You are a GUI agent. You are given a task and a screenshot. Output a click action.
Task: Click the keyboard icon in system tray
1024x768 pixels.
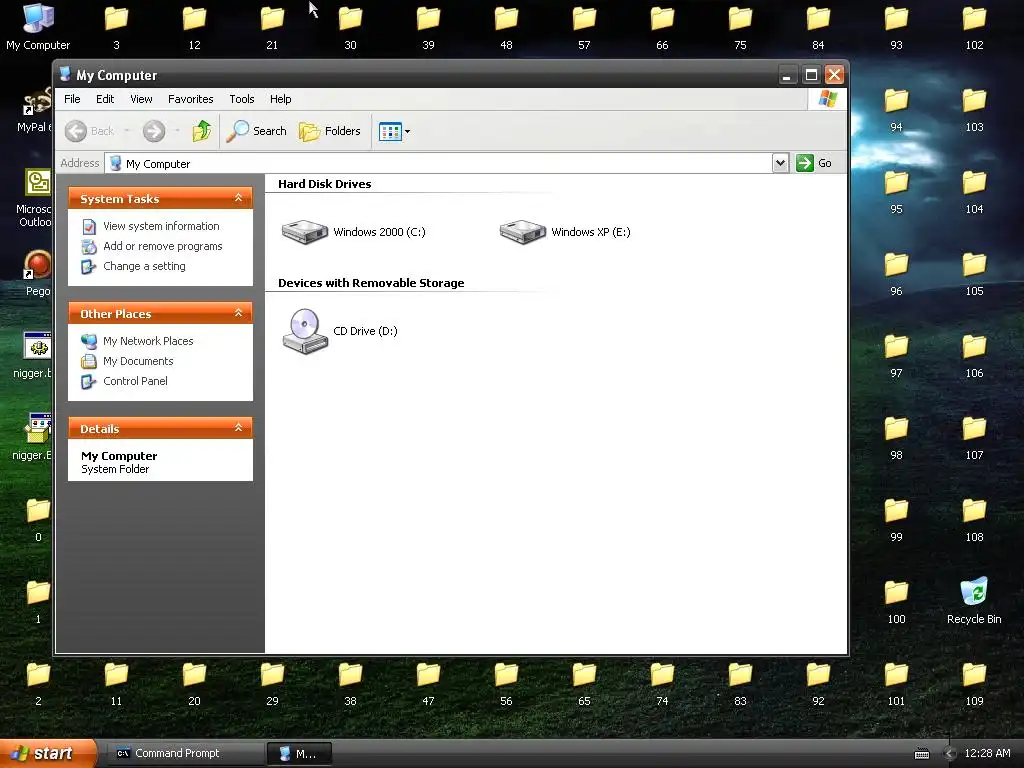(921, 754)
